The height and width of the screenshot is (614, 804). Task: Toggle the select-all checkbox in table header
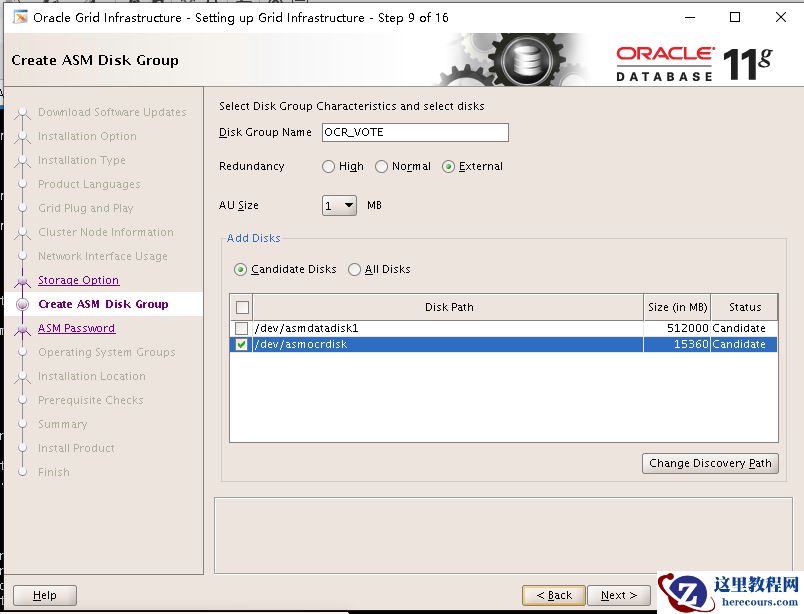pos(242,307)
